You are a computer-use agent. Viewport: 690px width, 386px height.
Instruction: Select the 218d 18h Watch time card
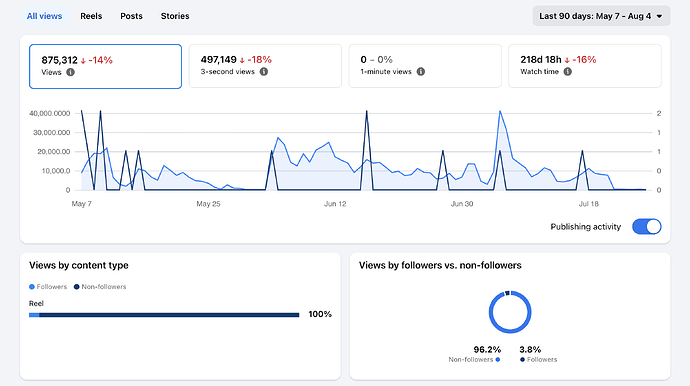coord(585,66)
